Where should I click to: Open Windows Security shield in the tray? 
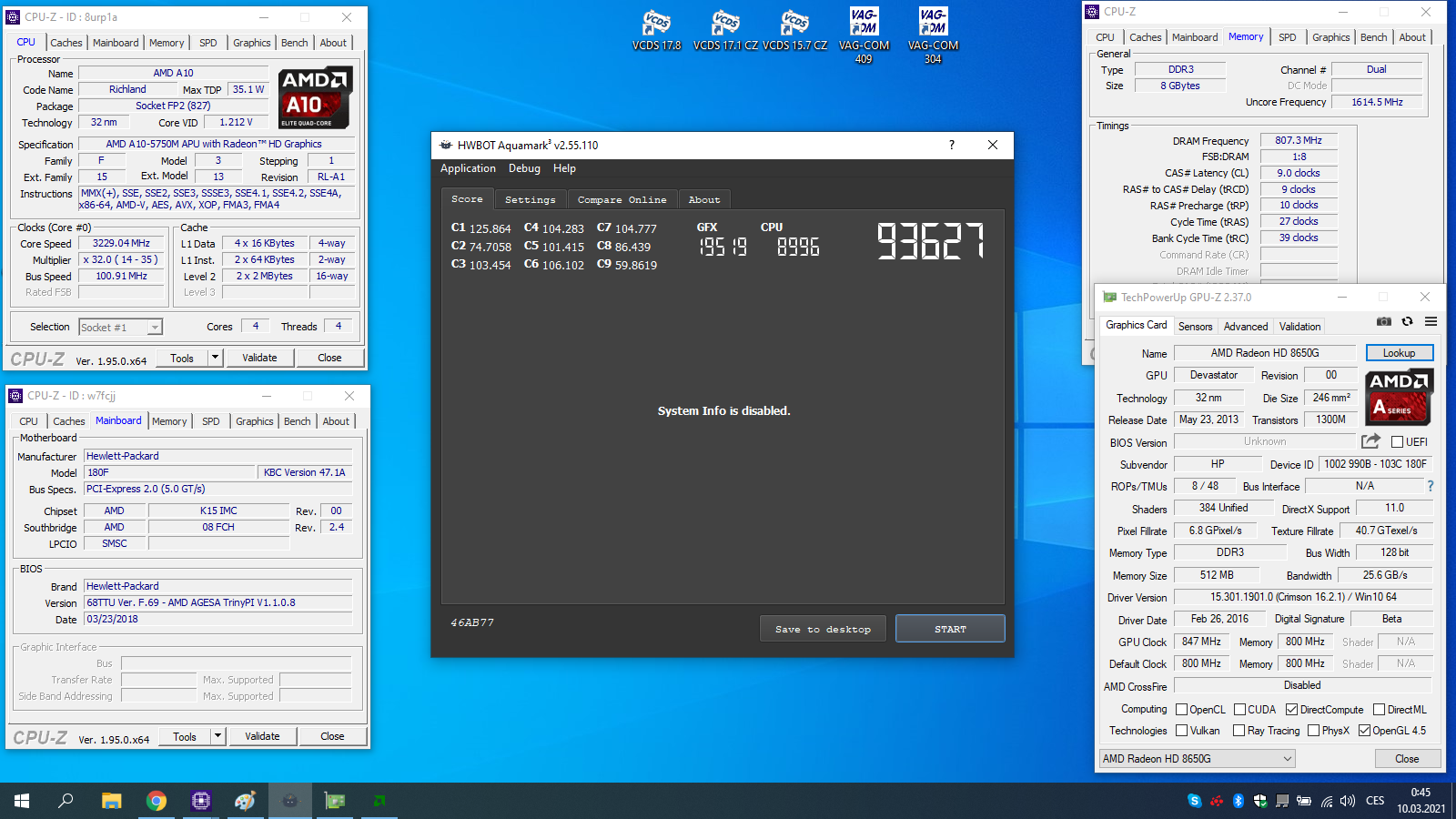[1260, 801]
